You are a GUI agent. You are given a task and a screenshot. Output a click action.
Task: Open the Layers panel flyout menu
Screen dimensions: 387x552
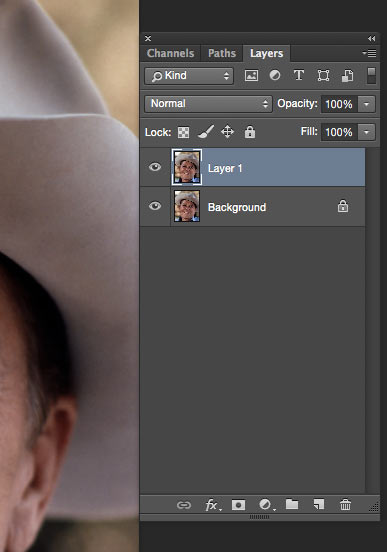[369, 53]
